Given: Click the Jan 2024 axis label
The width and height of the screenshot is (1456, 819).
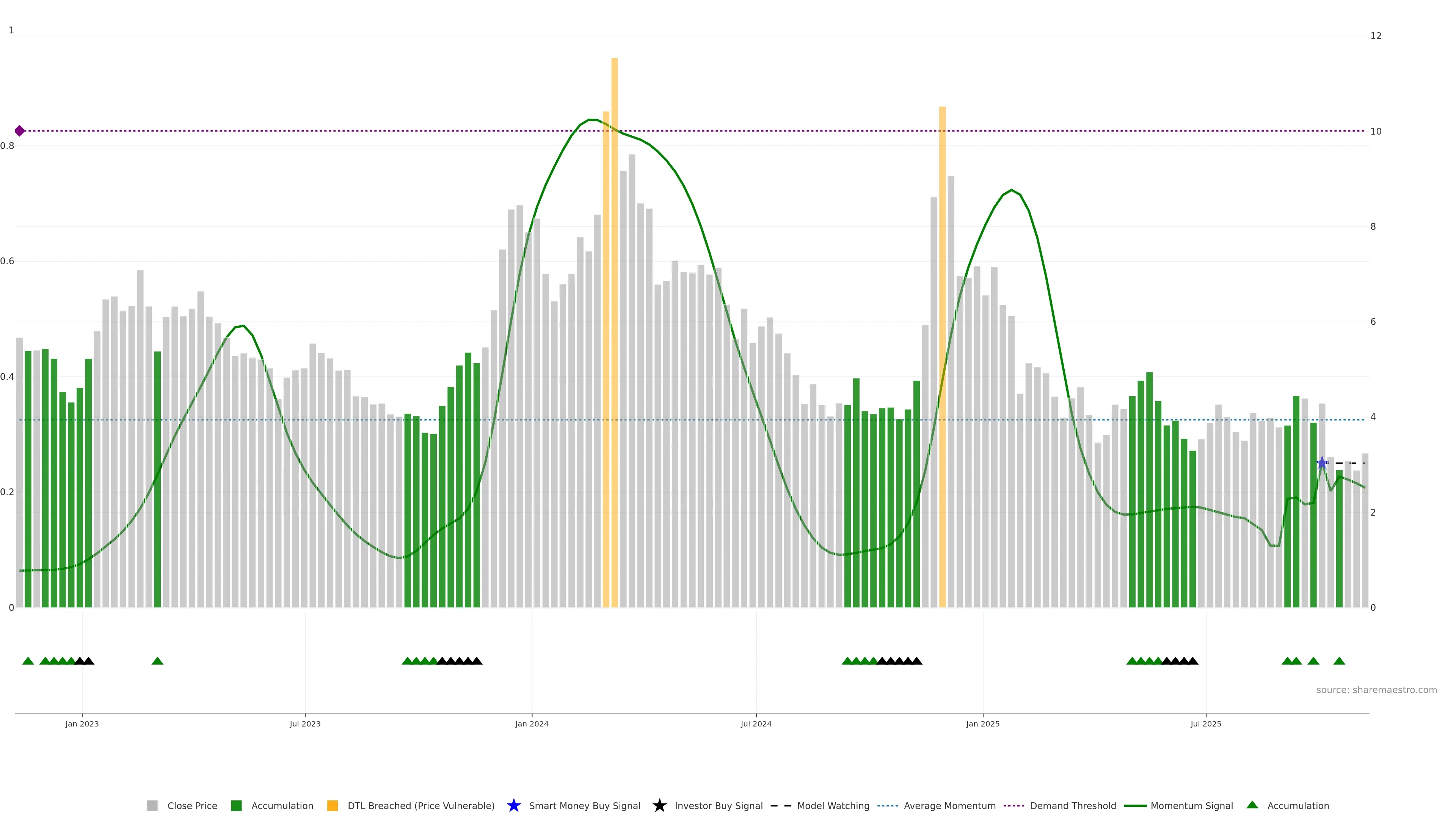Looking at the screenshot, I should click(x=531, y=724).
